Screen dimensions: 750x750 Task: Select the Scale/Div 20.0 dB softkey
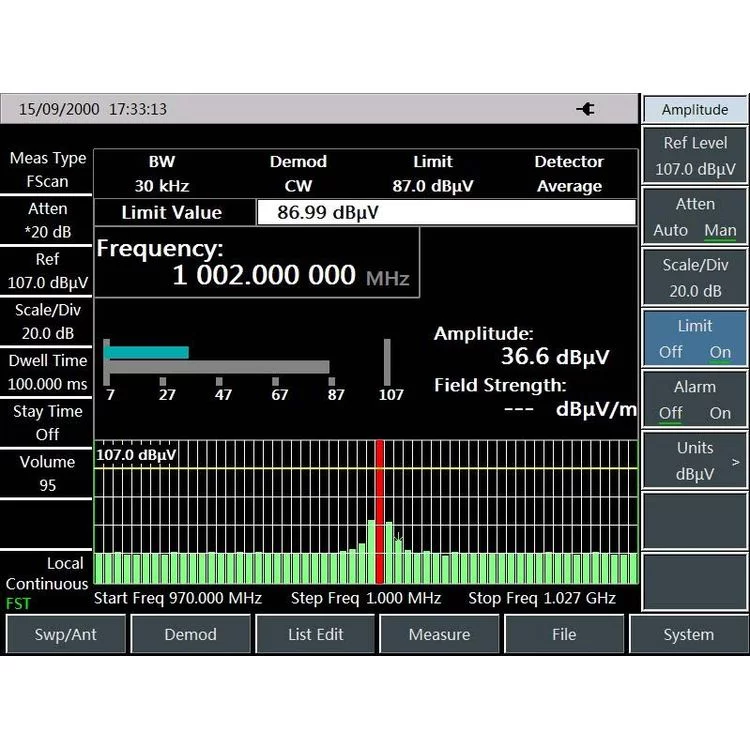click(x=695, y=277)
